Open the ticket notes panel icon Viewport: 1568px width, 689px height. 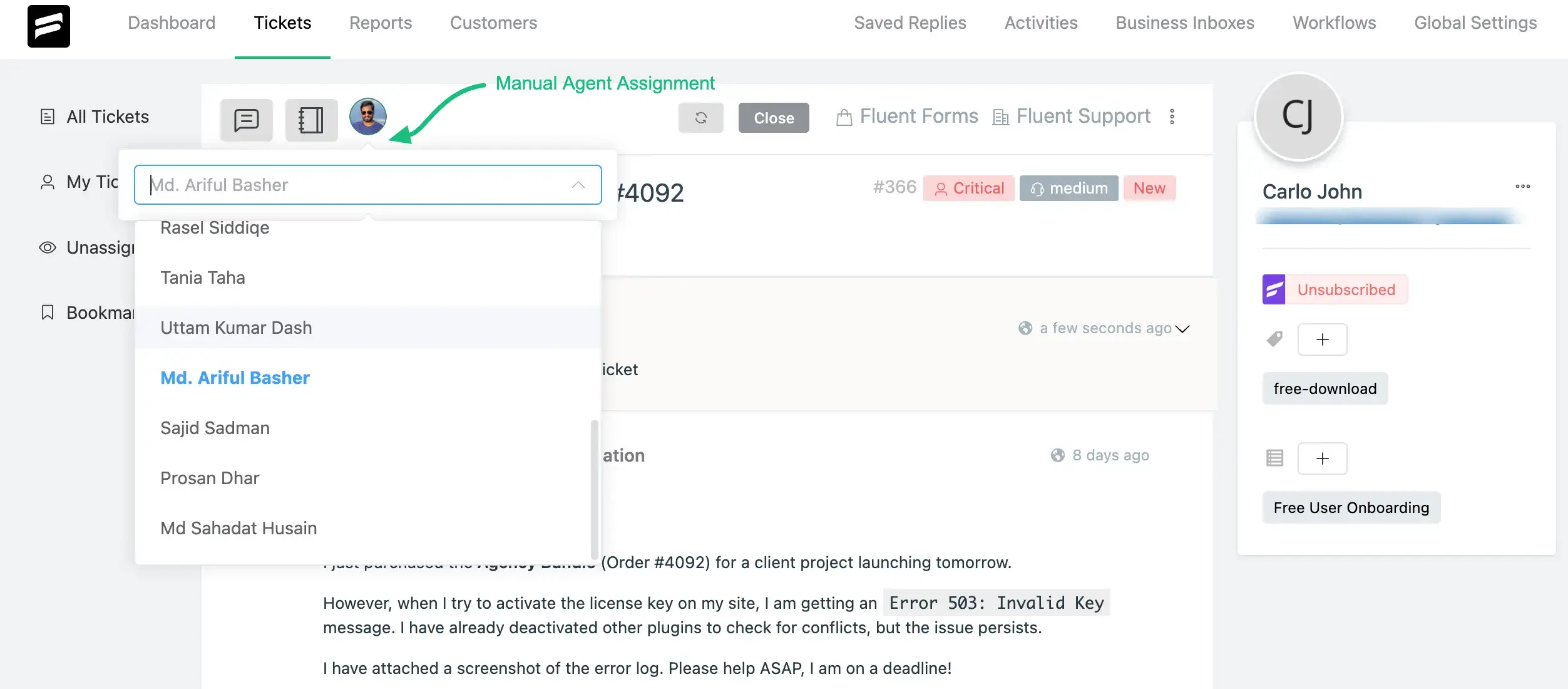[x=311, y=119]
